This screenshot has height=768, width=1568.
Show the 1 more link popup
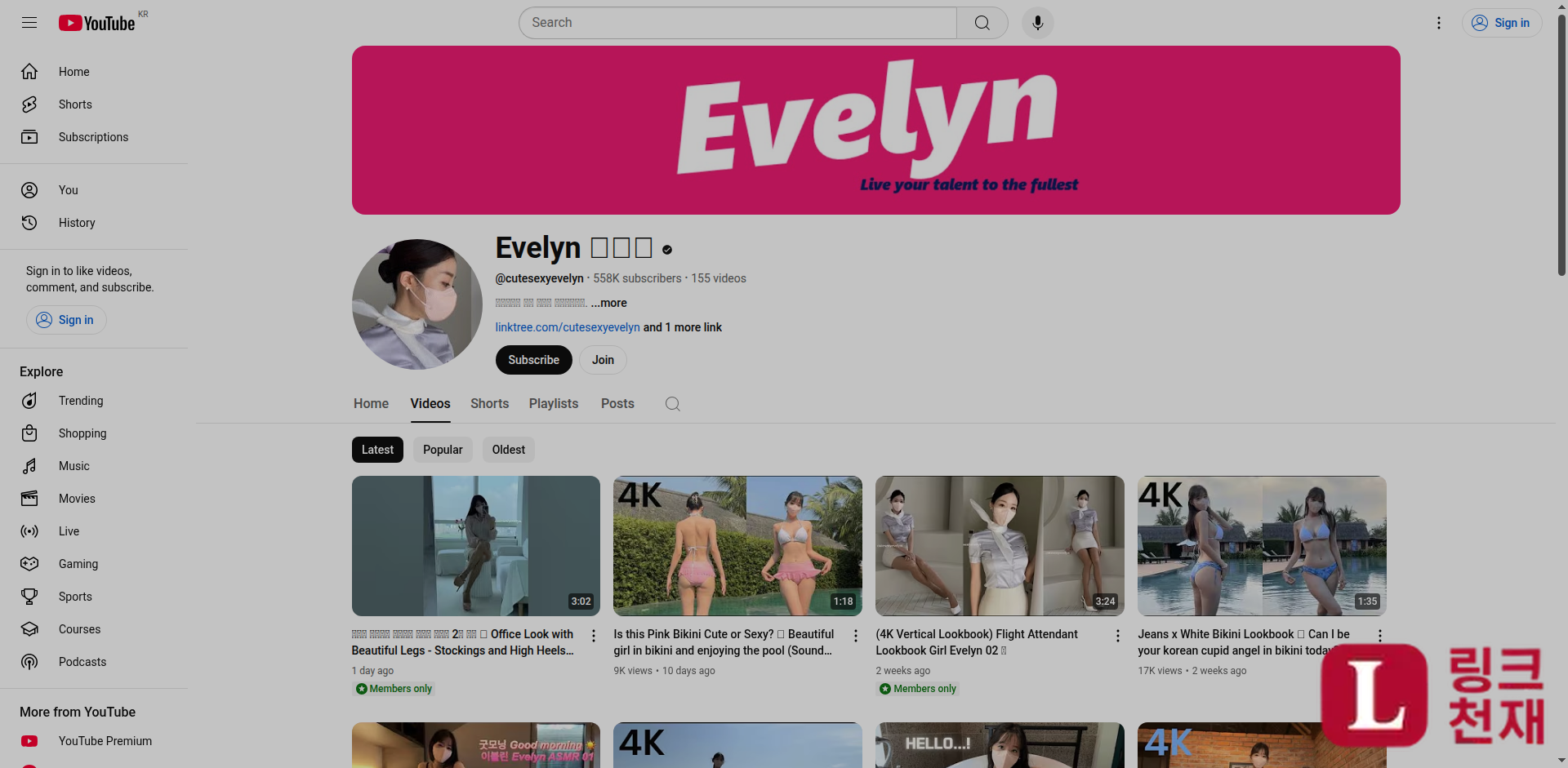click(683, 327)
